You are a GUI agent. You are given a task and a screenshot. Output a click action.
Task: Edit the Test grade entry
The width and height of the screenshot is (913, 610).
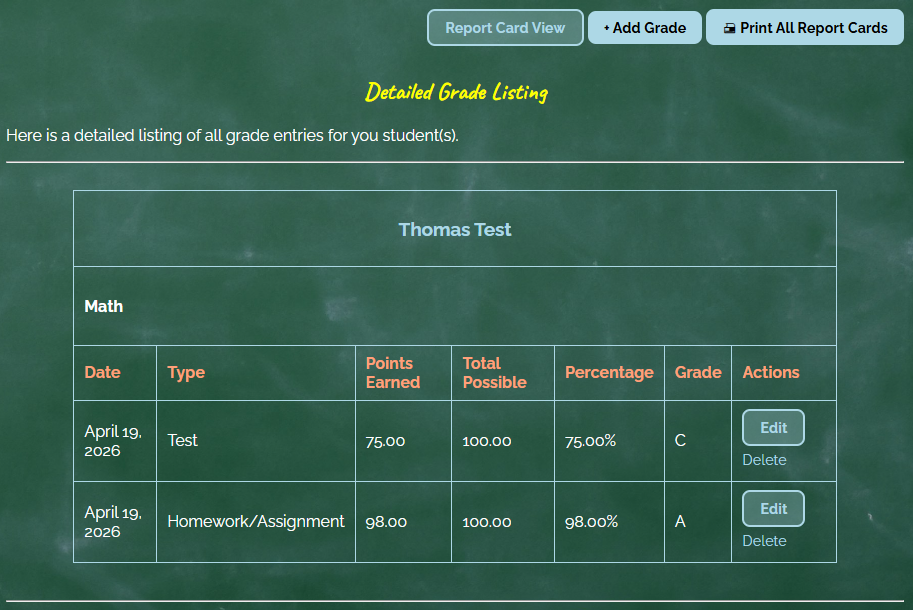773,428
